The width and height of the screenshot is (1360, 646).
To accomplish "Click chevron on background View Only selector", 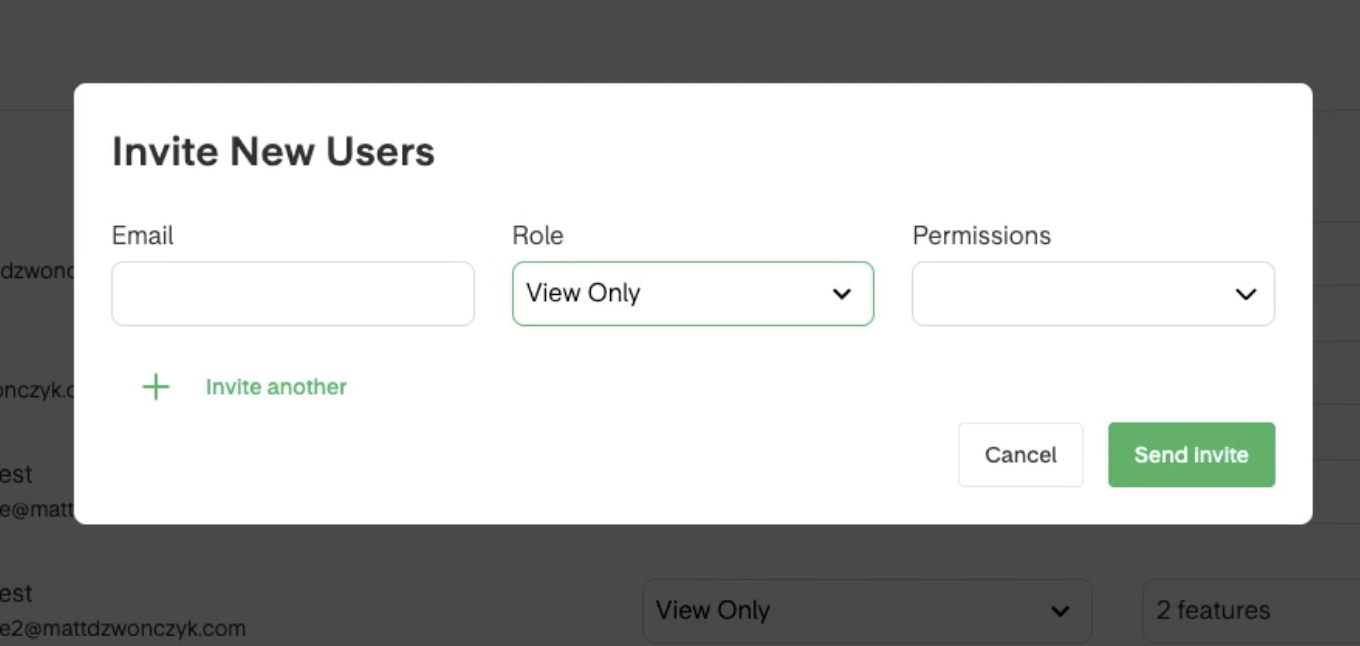I will tap(1060, 611).
